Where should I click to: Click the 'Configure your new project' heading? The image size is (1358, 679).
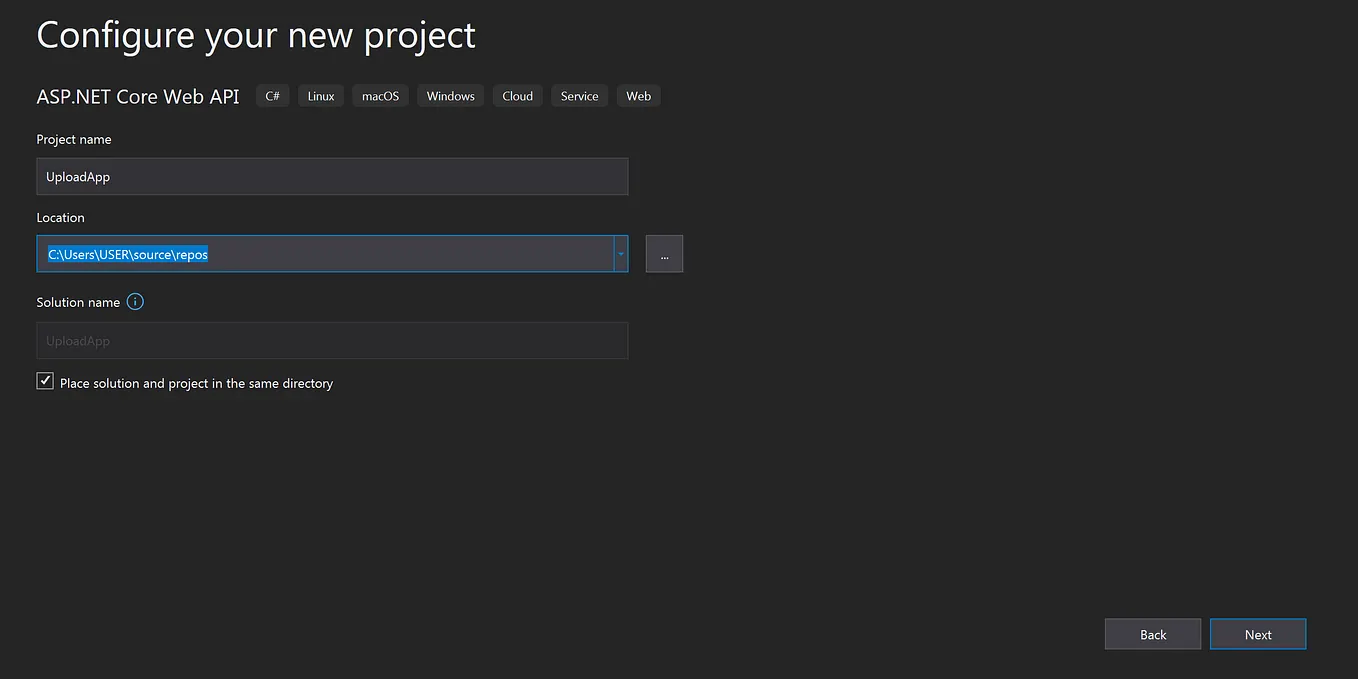click(x=255, y=35)
